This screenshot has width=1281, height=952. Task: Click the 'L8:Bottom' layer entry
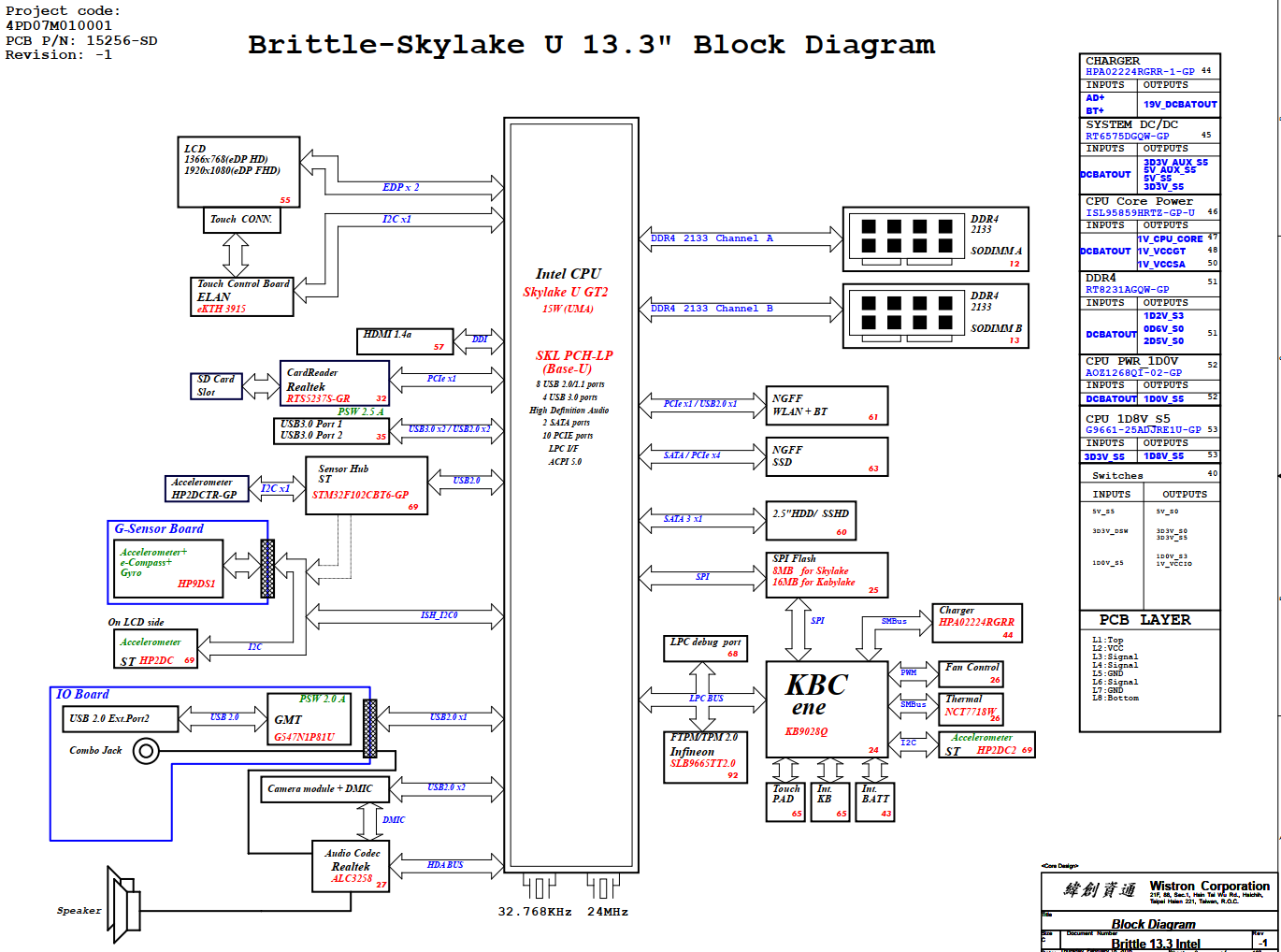[x=1115, y=699]
